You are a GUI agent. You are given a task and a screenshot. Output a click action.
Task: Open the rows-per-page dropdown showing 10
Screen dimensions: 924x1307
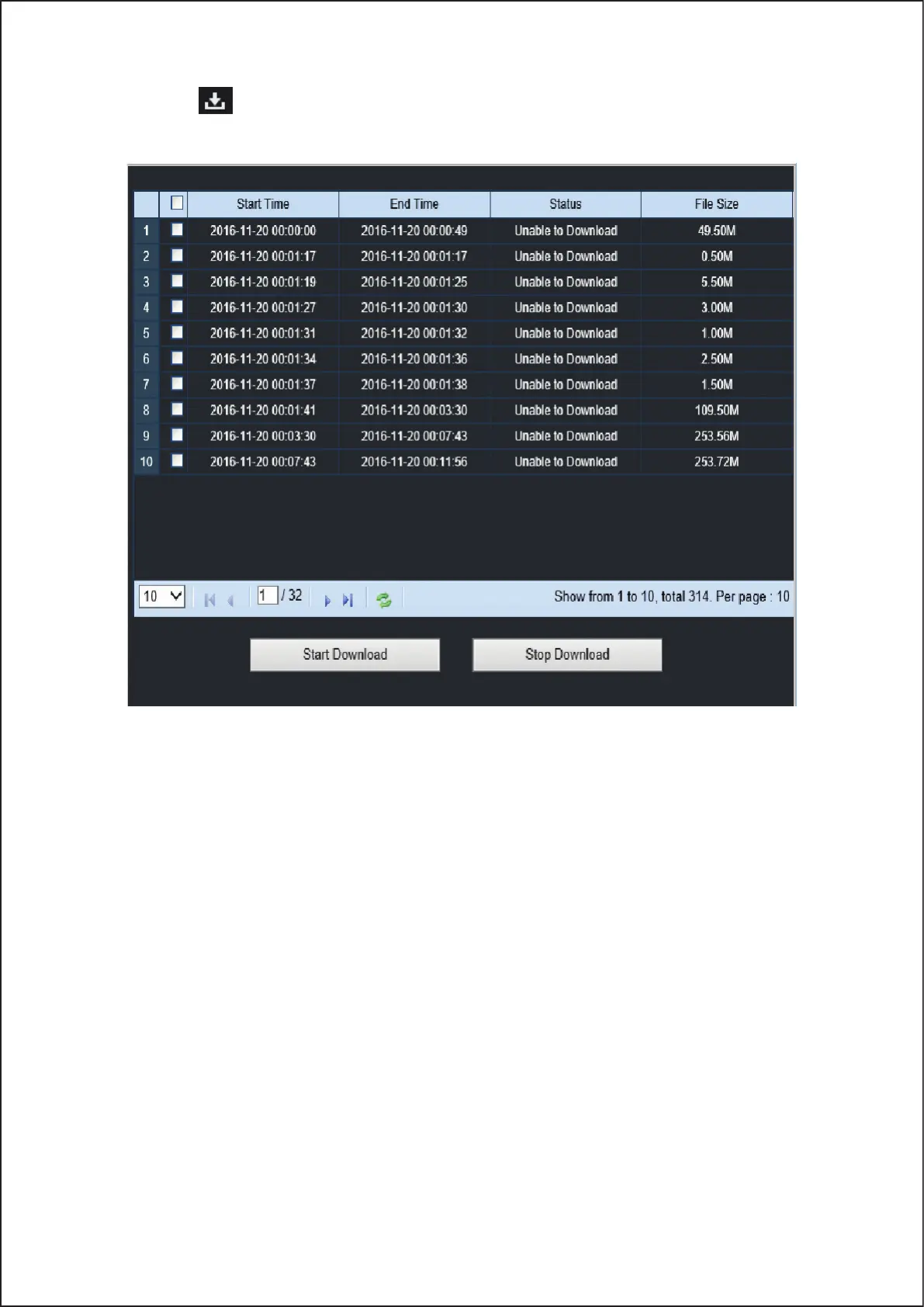coord(162,596)
